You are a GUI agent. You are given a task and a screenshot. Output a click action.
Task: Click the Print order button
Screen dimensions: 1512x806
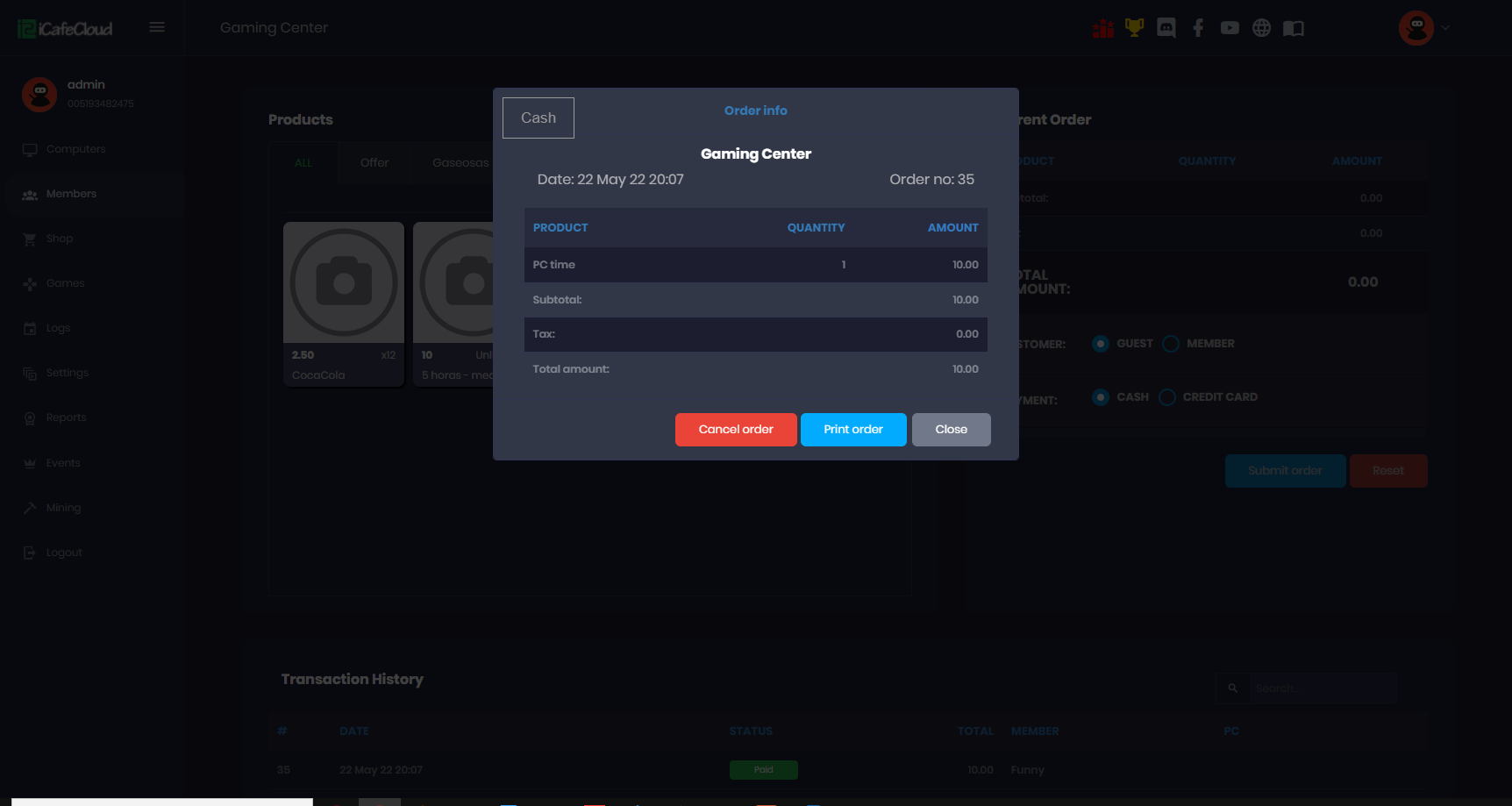point(852,430)
